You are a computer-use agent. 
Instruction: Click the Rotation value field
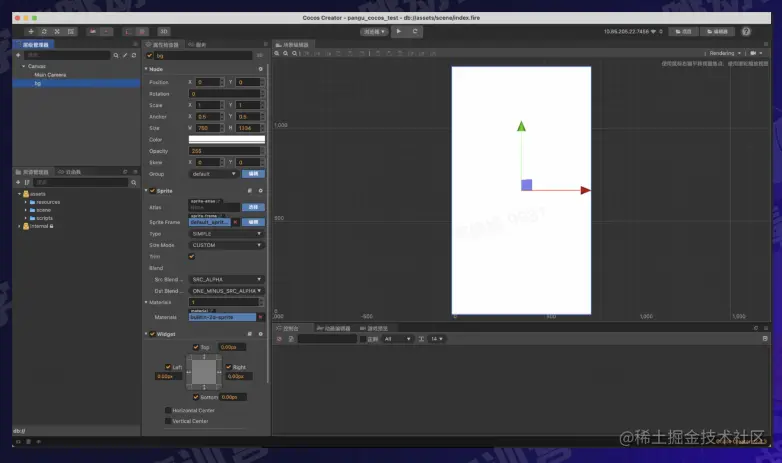(x=224, y=94)
